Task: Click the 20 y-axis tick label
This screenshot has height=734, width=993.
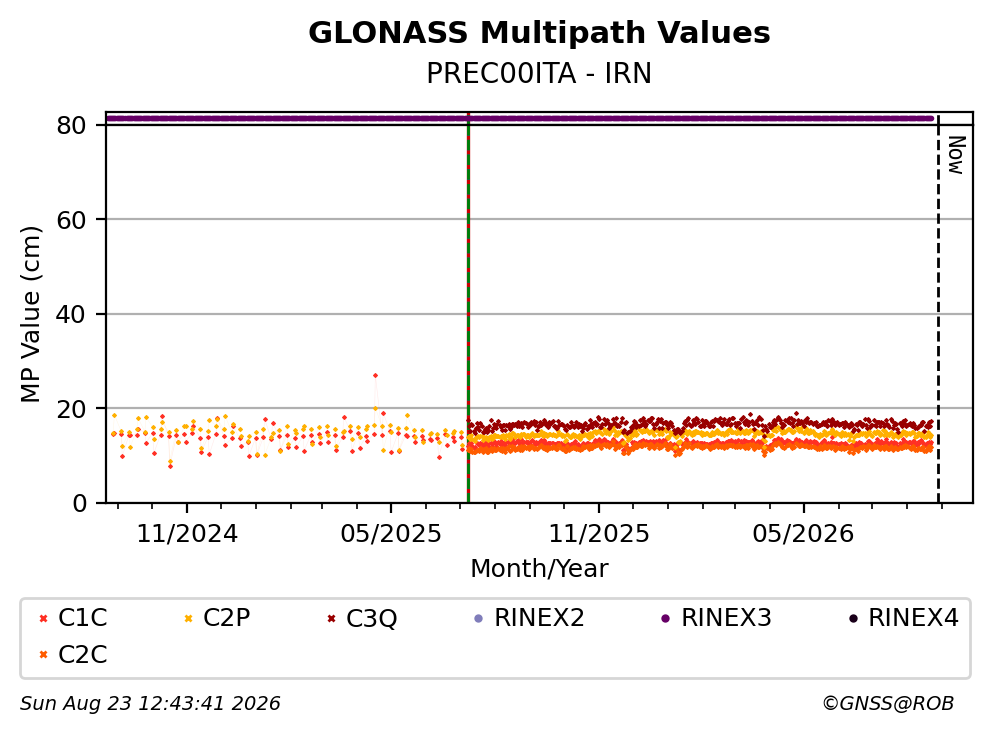Action: click(71, 408)
